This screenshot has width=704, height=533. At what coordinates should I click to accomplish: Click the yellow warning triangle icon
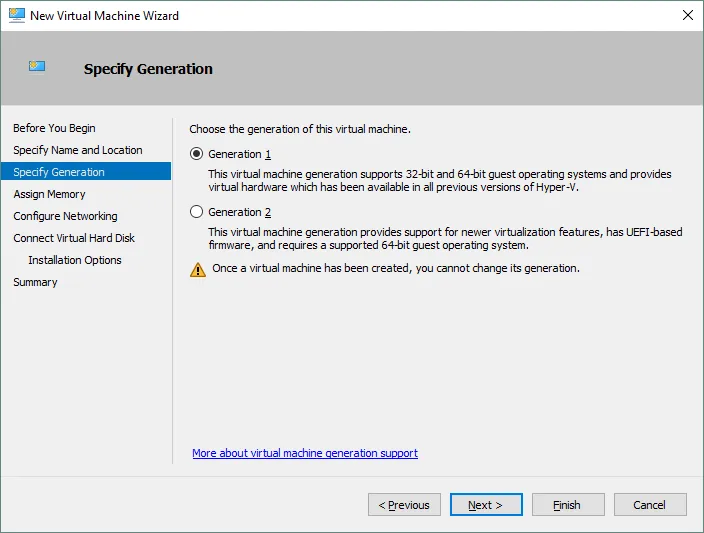198,269
